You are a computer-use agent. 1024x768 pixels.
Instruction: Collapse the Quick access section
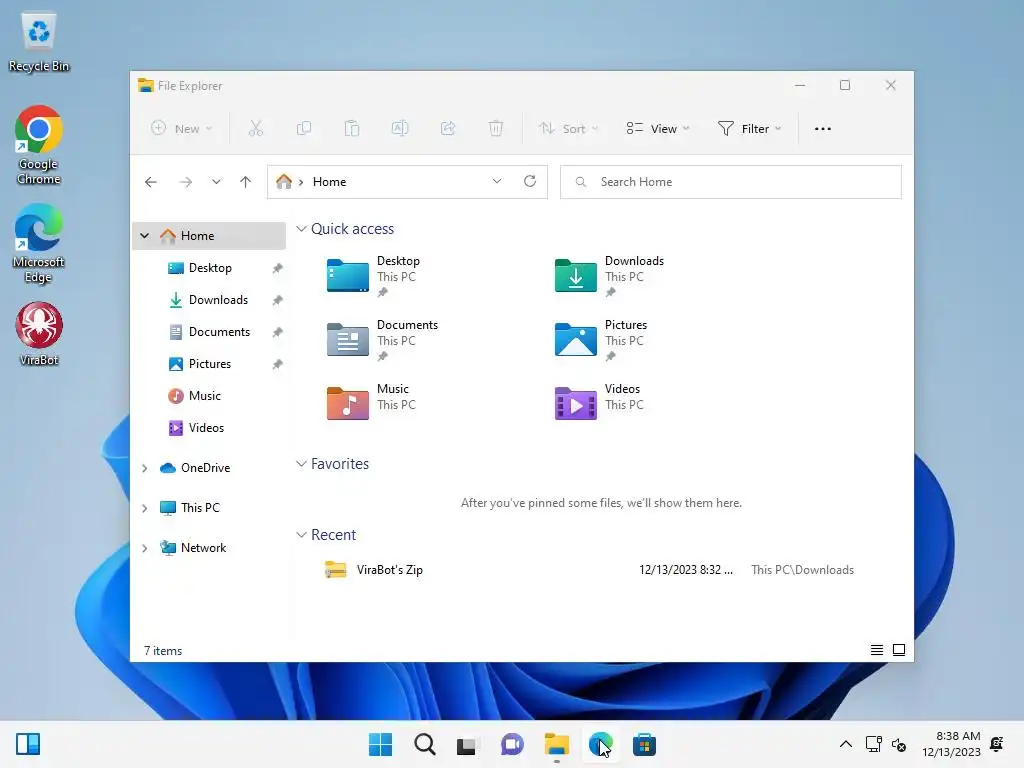coord(301,229)
